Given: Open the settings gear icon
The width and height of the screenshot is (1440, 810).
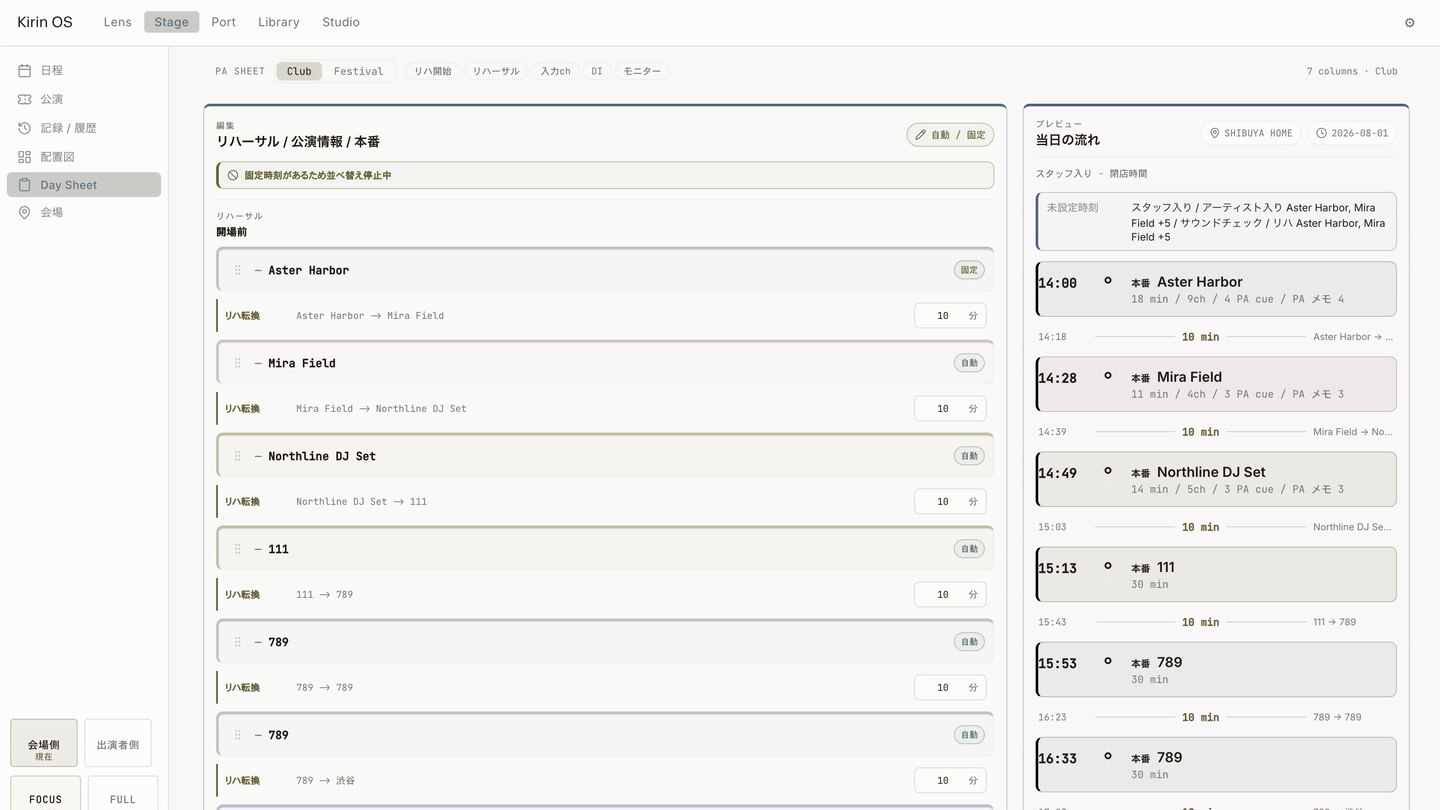Looking at the screenshot, I should [1410, 22].
